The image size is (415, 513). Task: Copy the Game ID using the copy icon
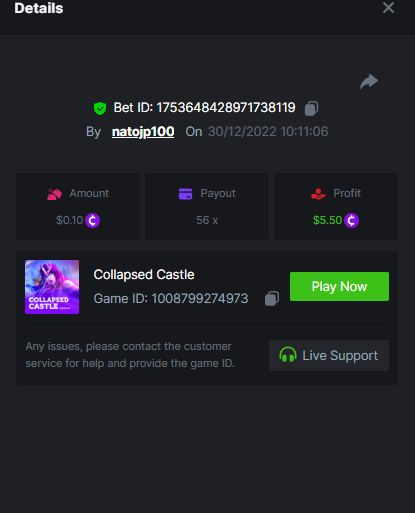[272, 298]
